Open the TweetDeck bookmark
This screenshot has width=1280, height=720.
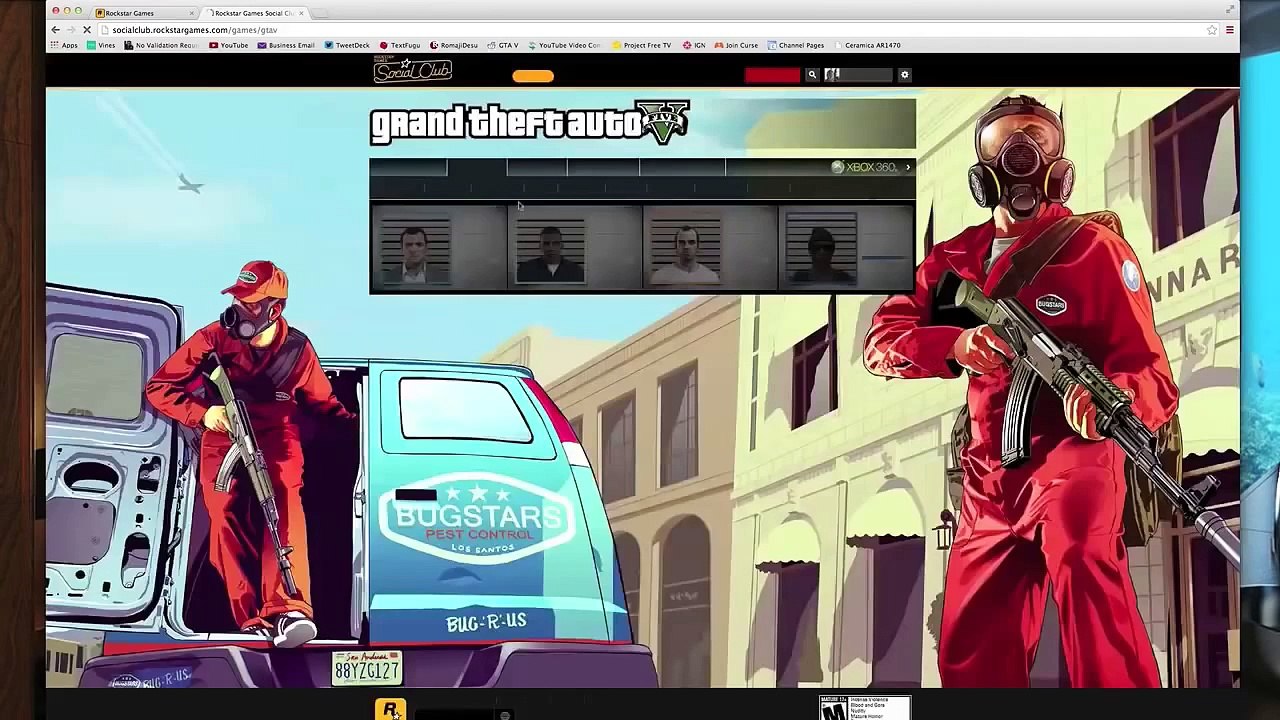click(x=347, y=45)
